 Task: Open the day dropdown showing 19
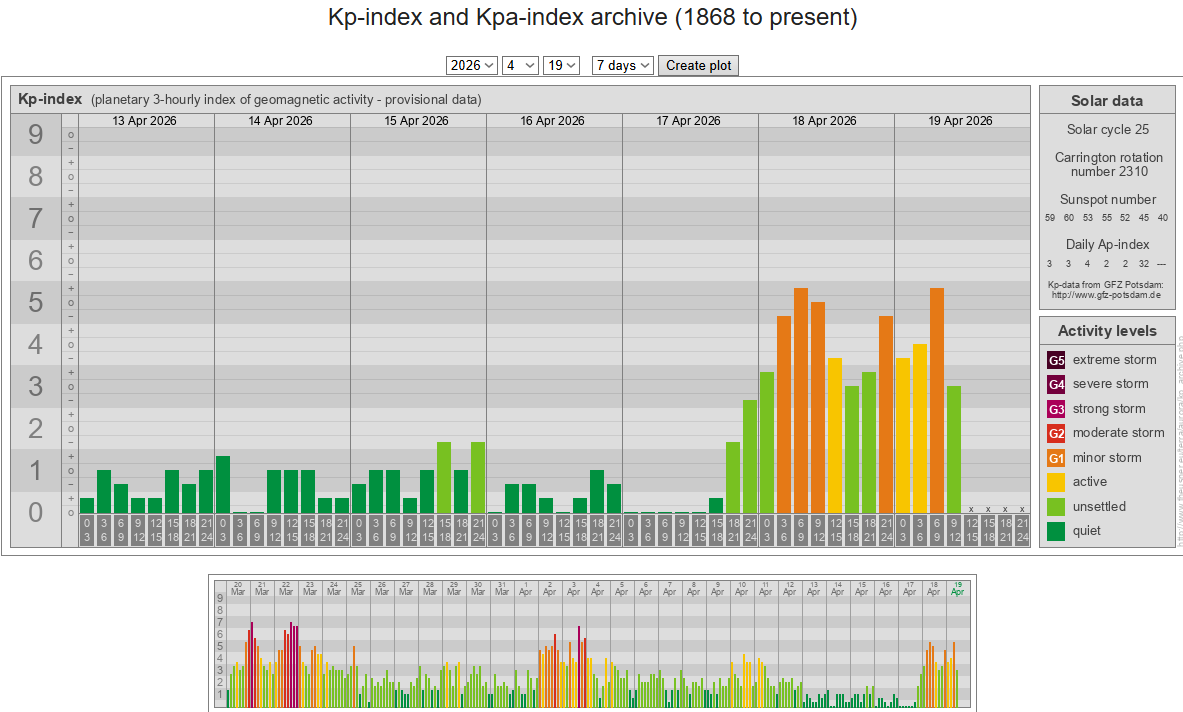coord(561,65)
